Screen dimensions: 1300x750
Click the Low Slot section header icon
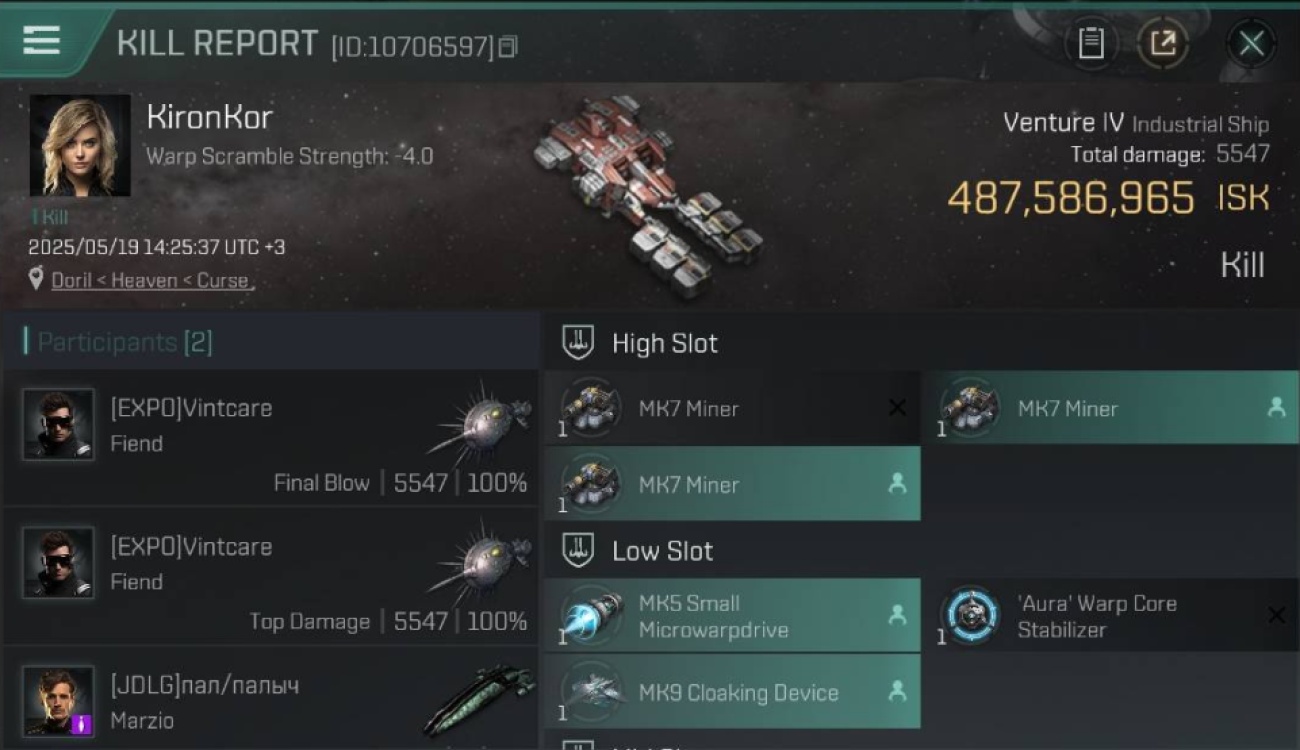[x=578, y=550]
